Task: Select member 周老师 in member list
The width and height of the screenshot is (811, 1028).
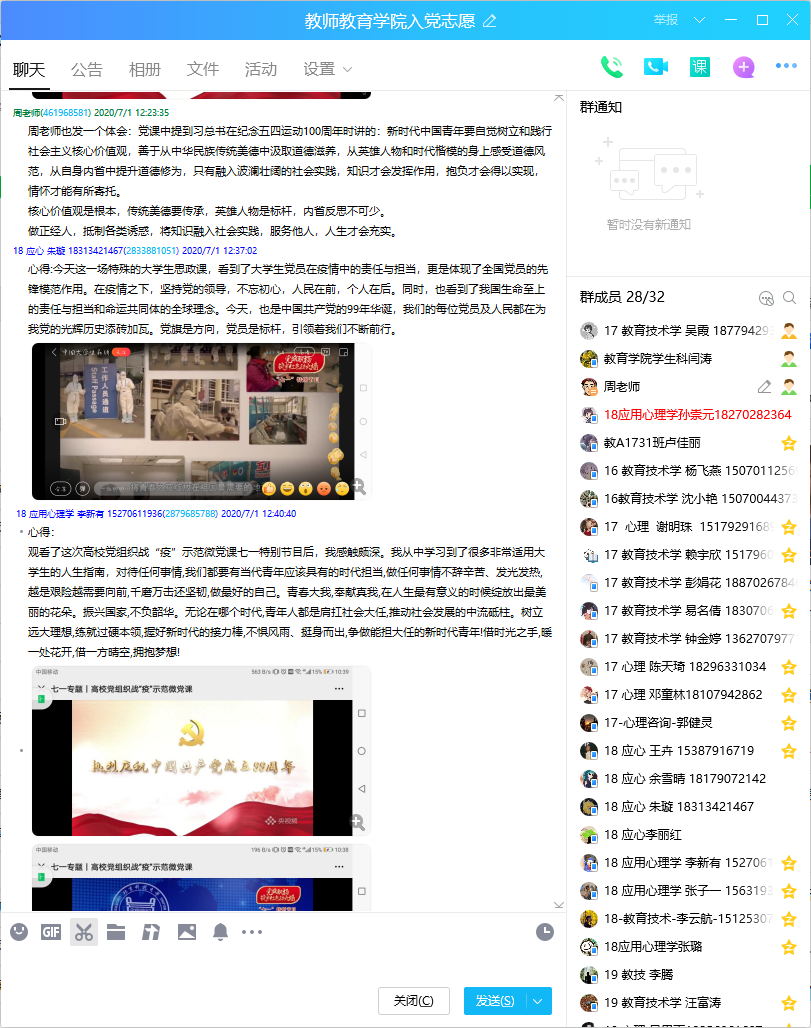Action: [x=622, y=387]
